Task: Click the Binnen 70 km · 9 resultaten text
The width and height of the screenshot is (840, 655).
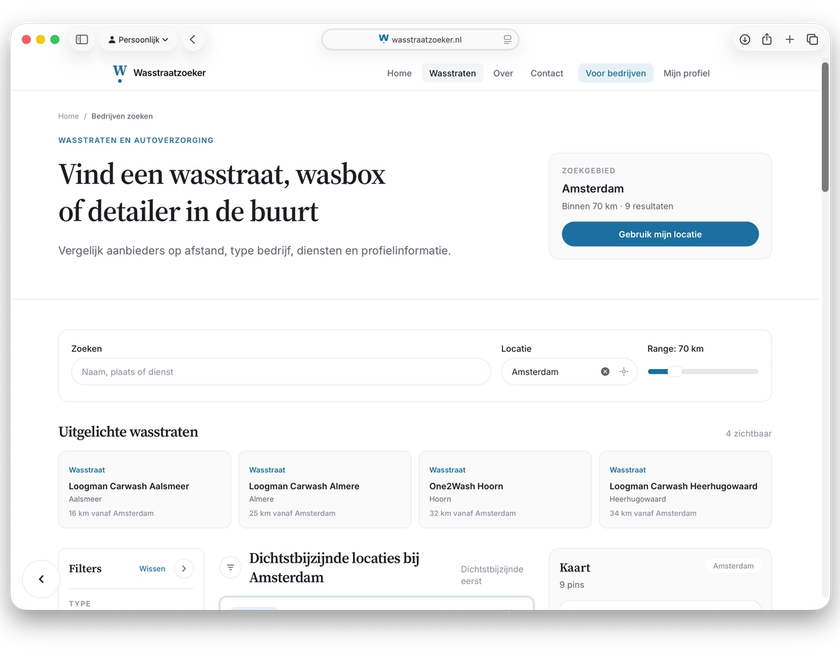Action: coord(617,206)
